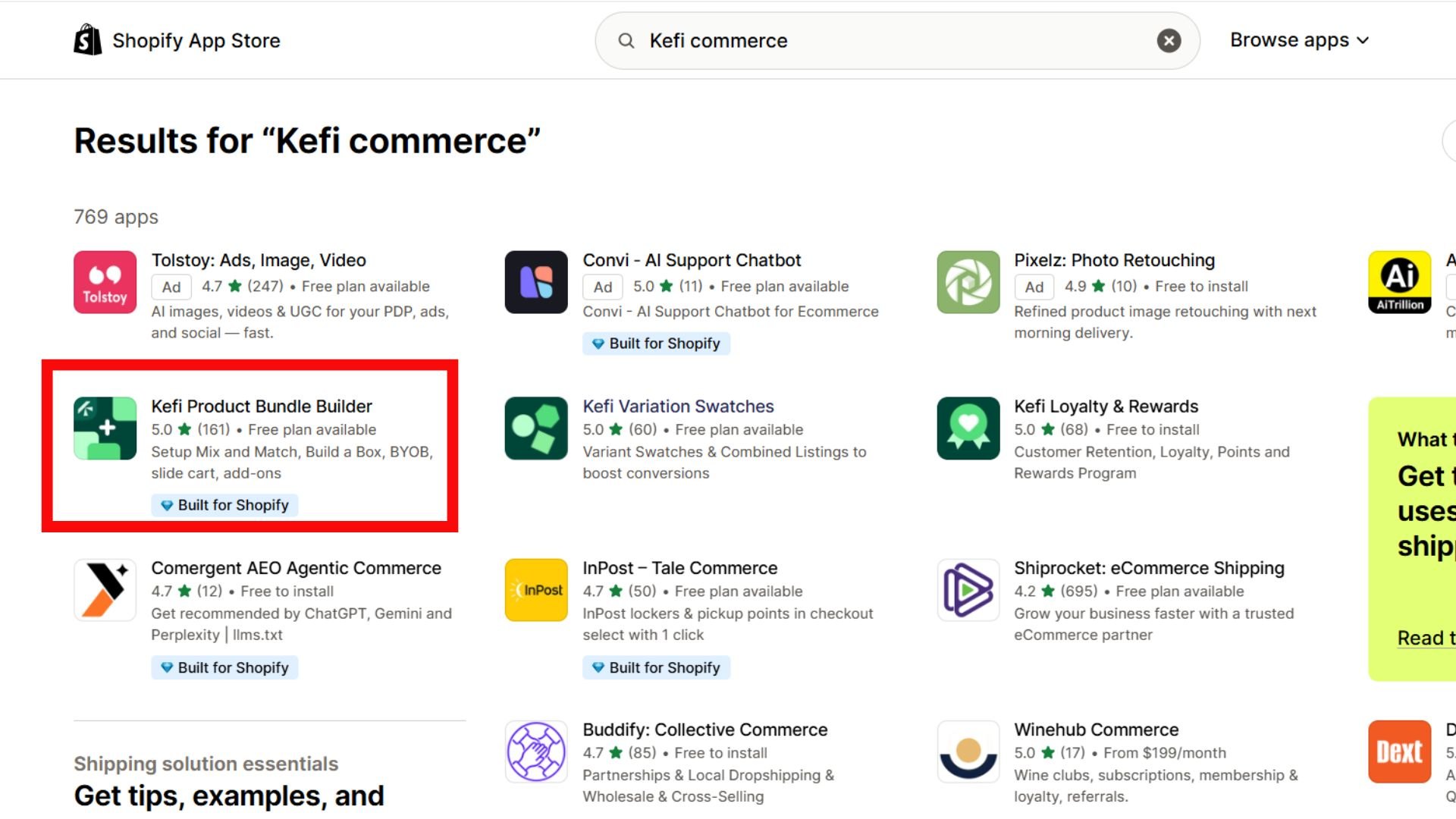Click Pixelz 'Free to install' text

[1201, 286]
